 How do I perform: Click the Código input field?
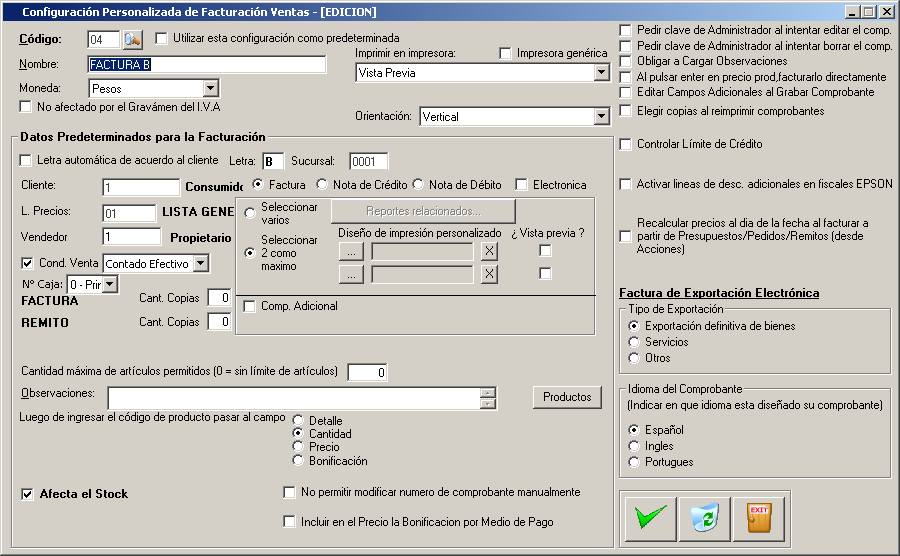tap(103, 40)
